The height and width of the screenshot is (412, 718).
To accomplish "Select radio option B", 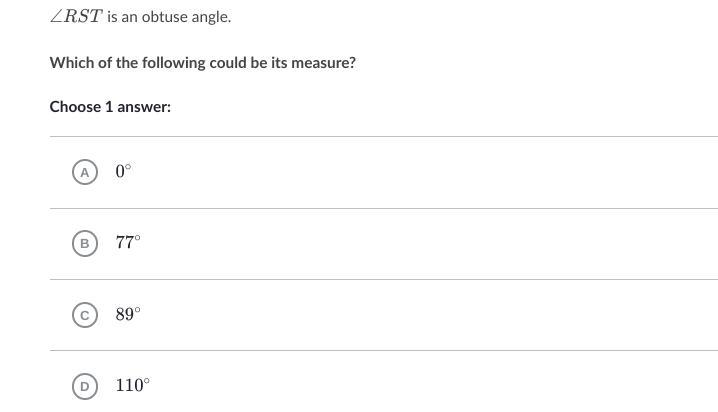I will pyautogui.click(x=85, y=243).
